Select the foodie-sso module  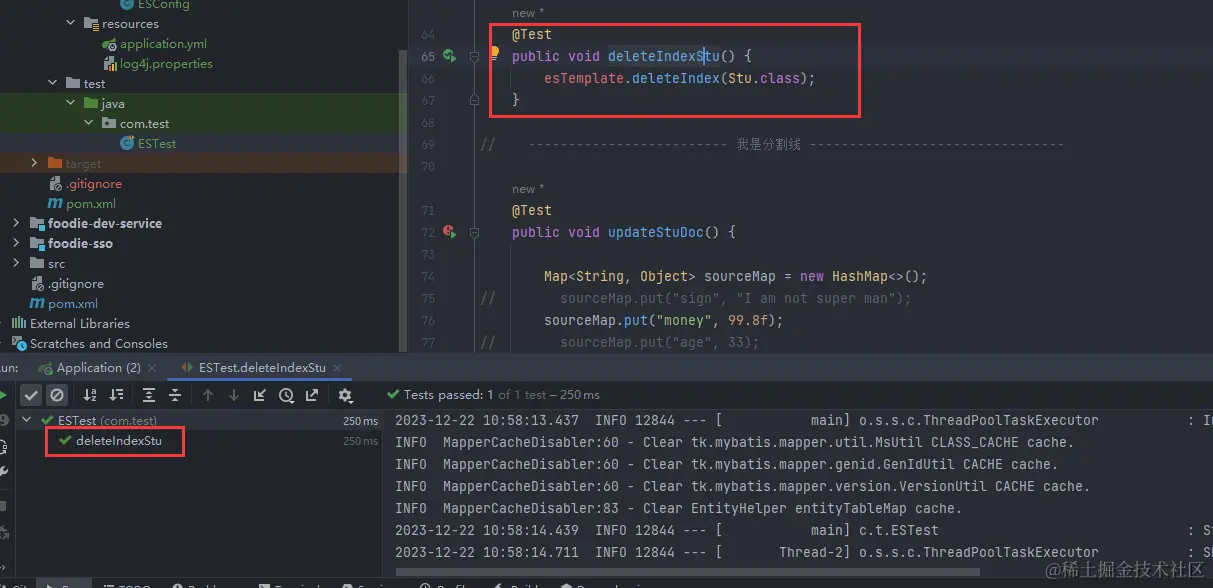80,243
